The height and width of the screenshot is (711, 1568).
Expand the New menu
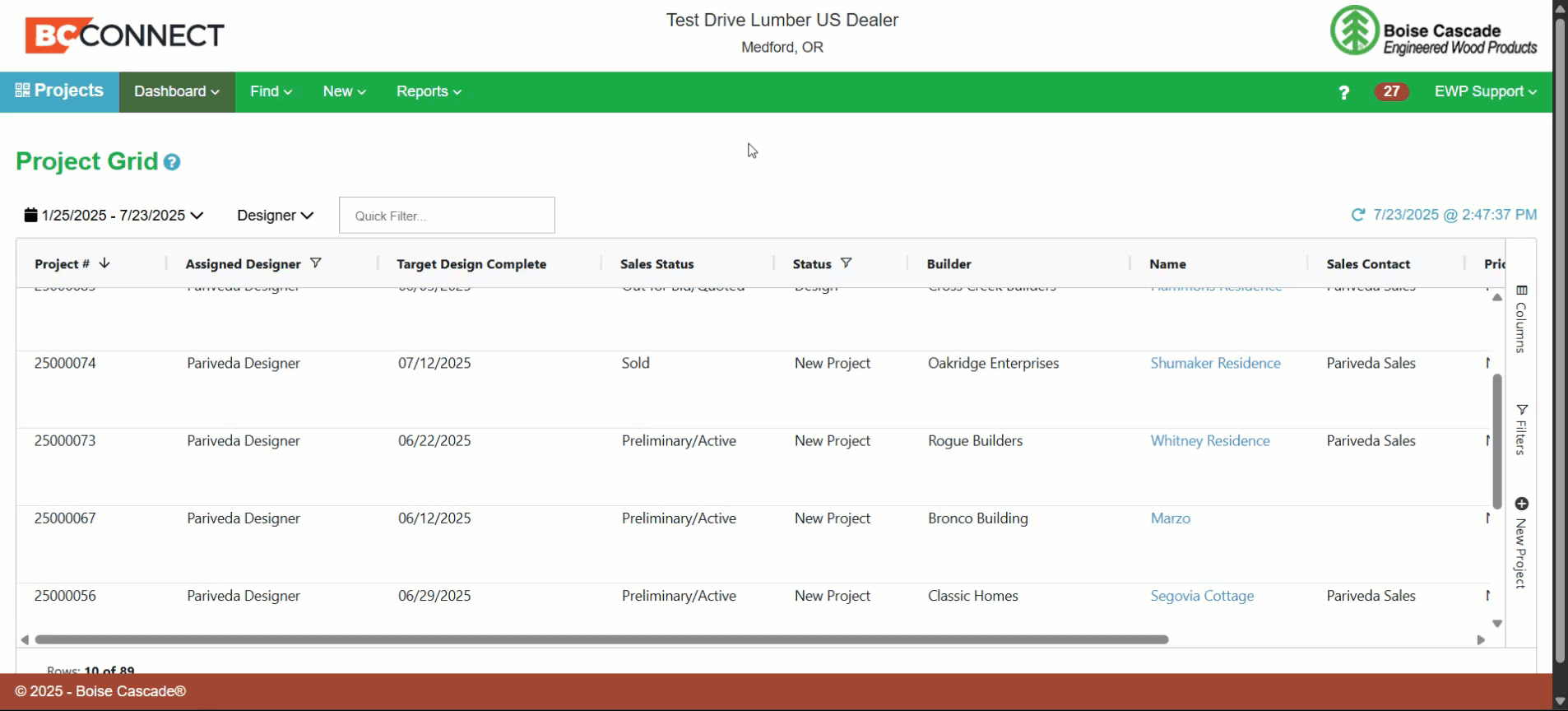pos(344,91)
